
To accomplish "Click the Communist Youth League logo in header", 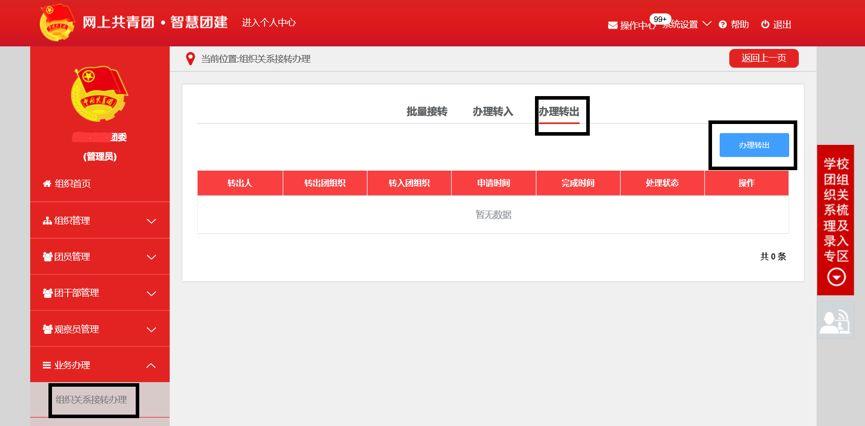I will click(56, 22).
